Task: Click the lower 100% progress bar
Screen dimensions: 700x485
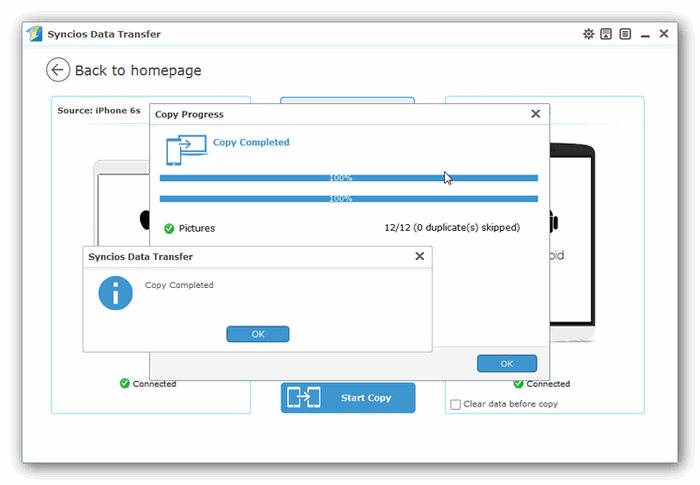Action: click(x=349, y=199)
